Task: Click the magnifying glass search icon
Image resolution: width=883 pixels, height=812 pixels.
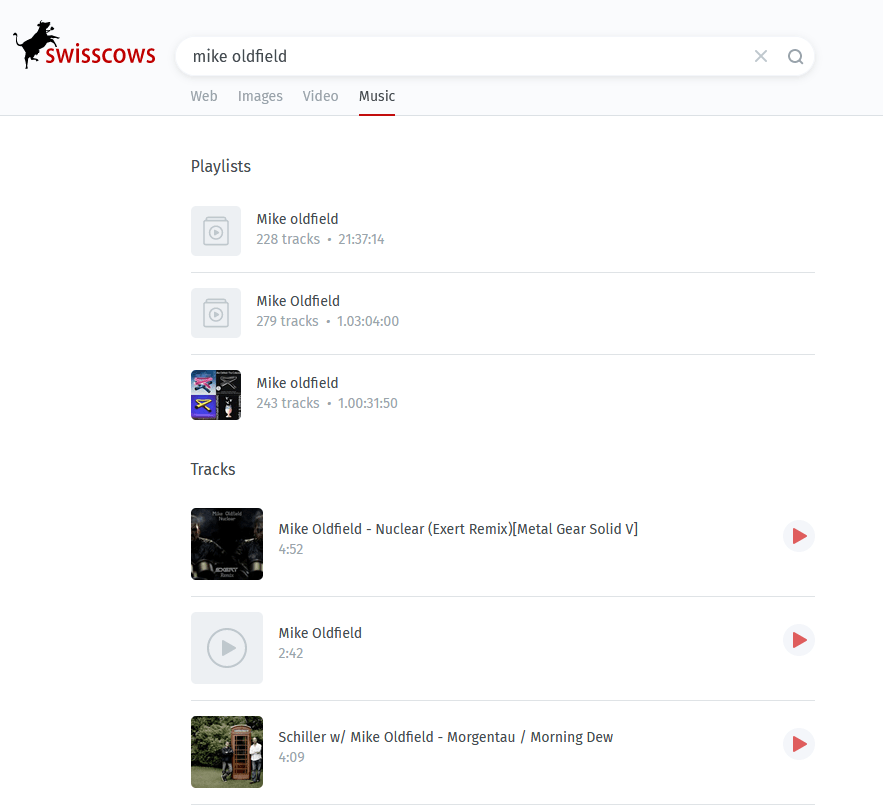Action: coord(795,56)
